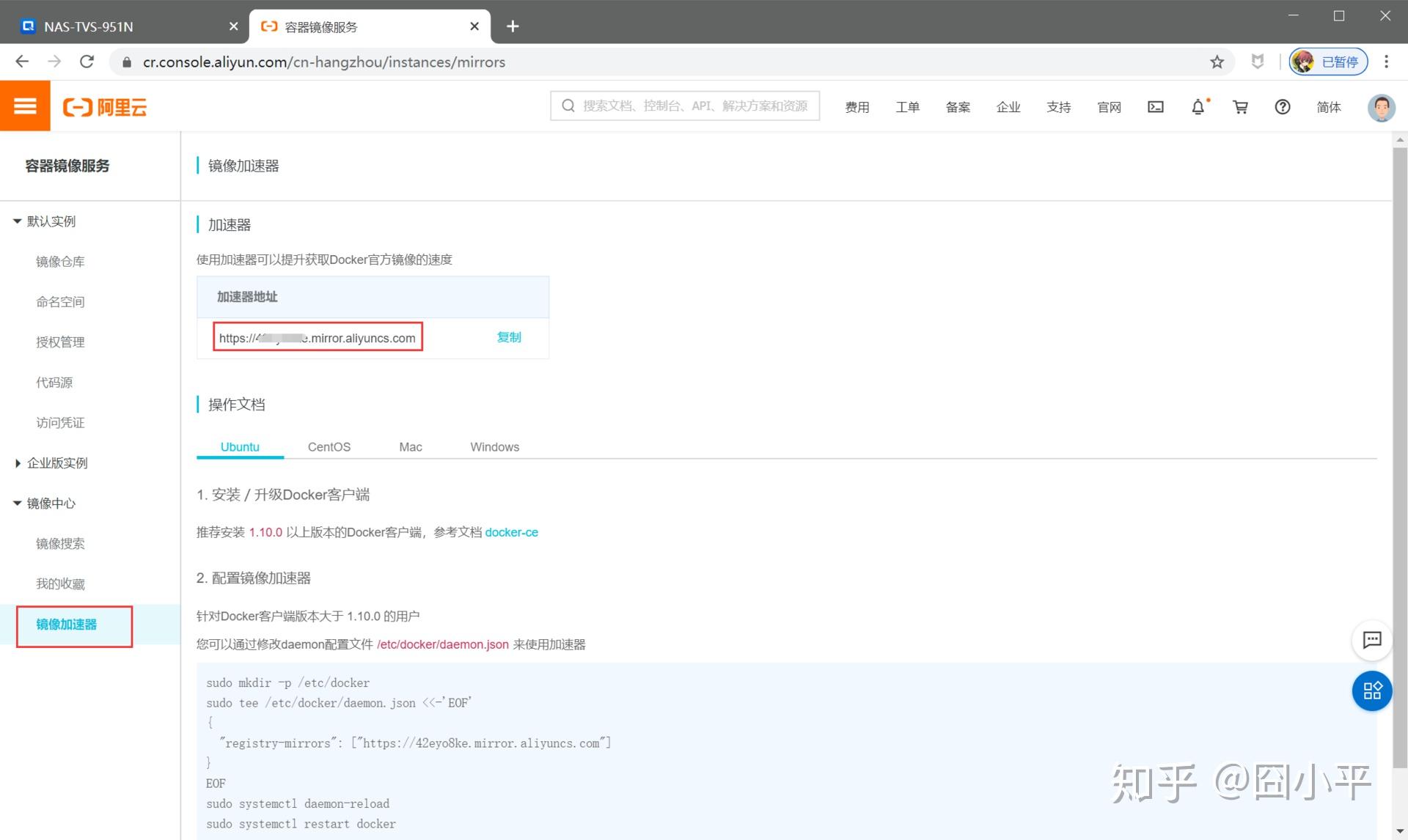Switch to the CentOS tab

[329, 446]
